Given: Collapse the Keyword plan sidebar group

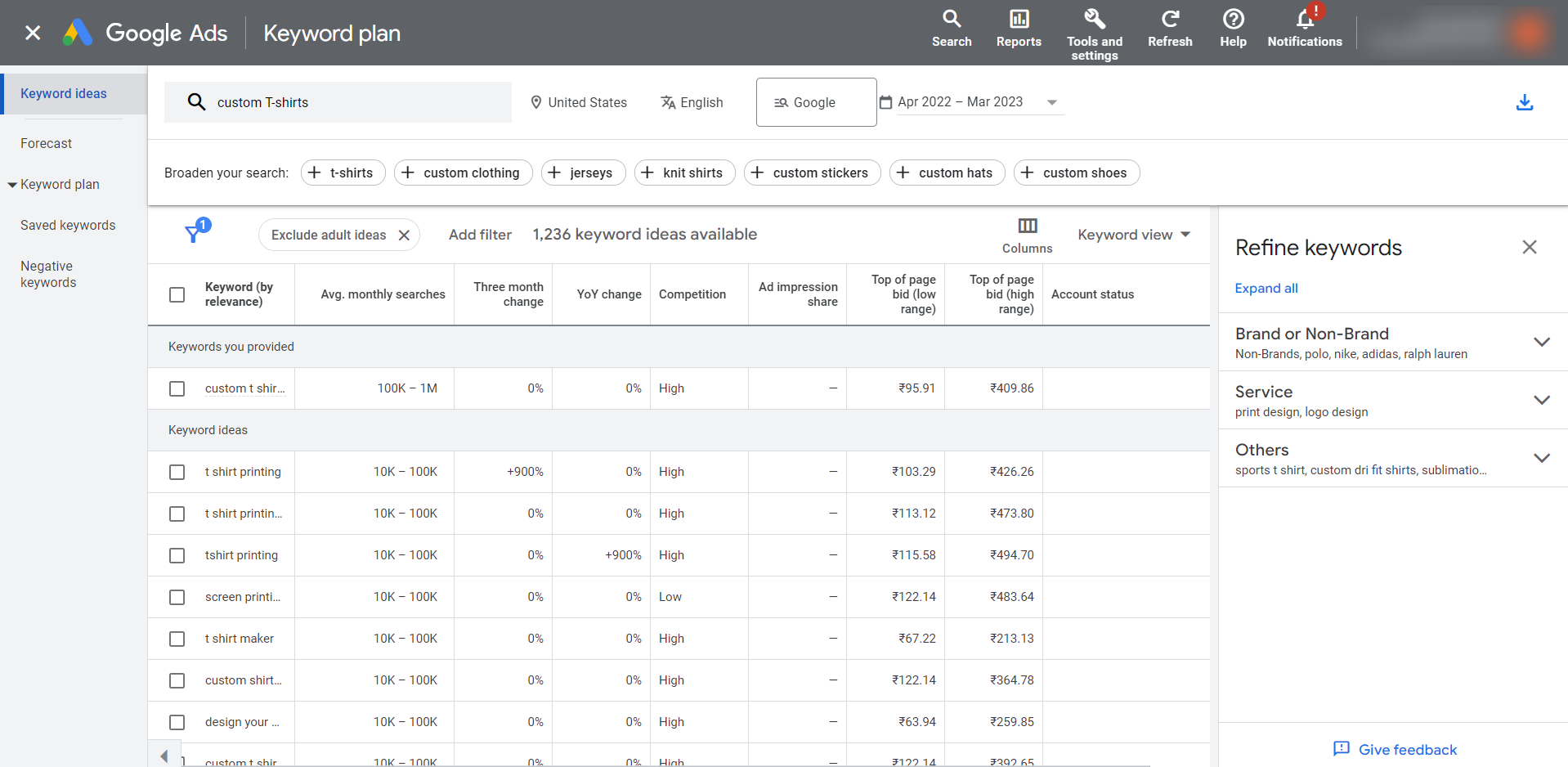Looking at the screenshot, I should tap(12, 185).
